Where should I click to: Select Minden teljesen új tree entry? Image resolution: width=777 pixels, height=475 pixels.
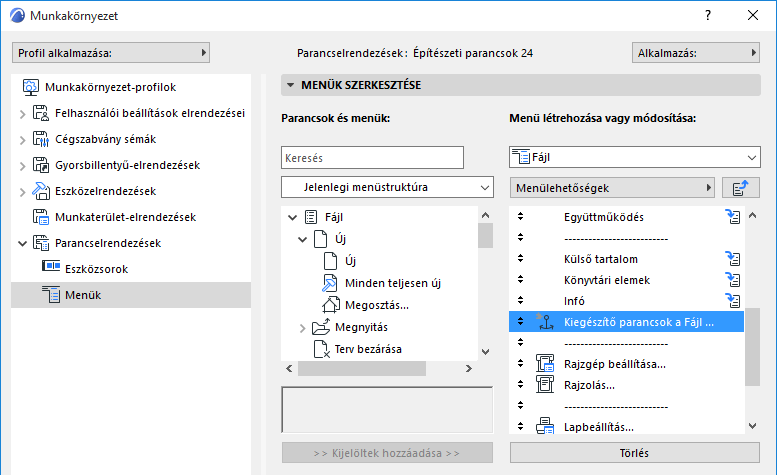click(392, 283)
